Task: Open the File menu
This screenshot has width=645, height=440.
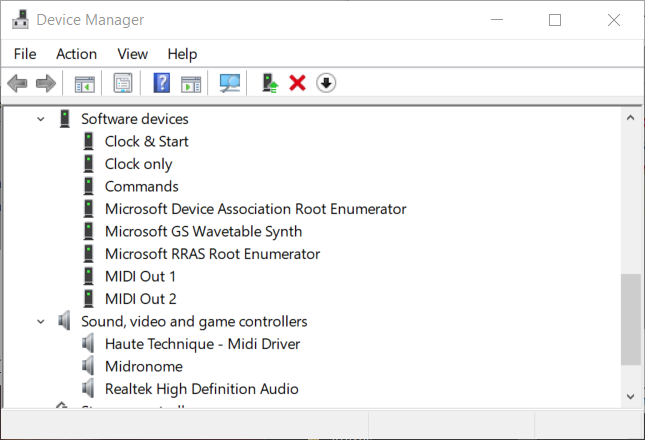Action: click(25, 54)
